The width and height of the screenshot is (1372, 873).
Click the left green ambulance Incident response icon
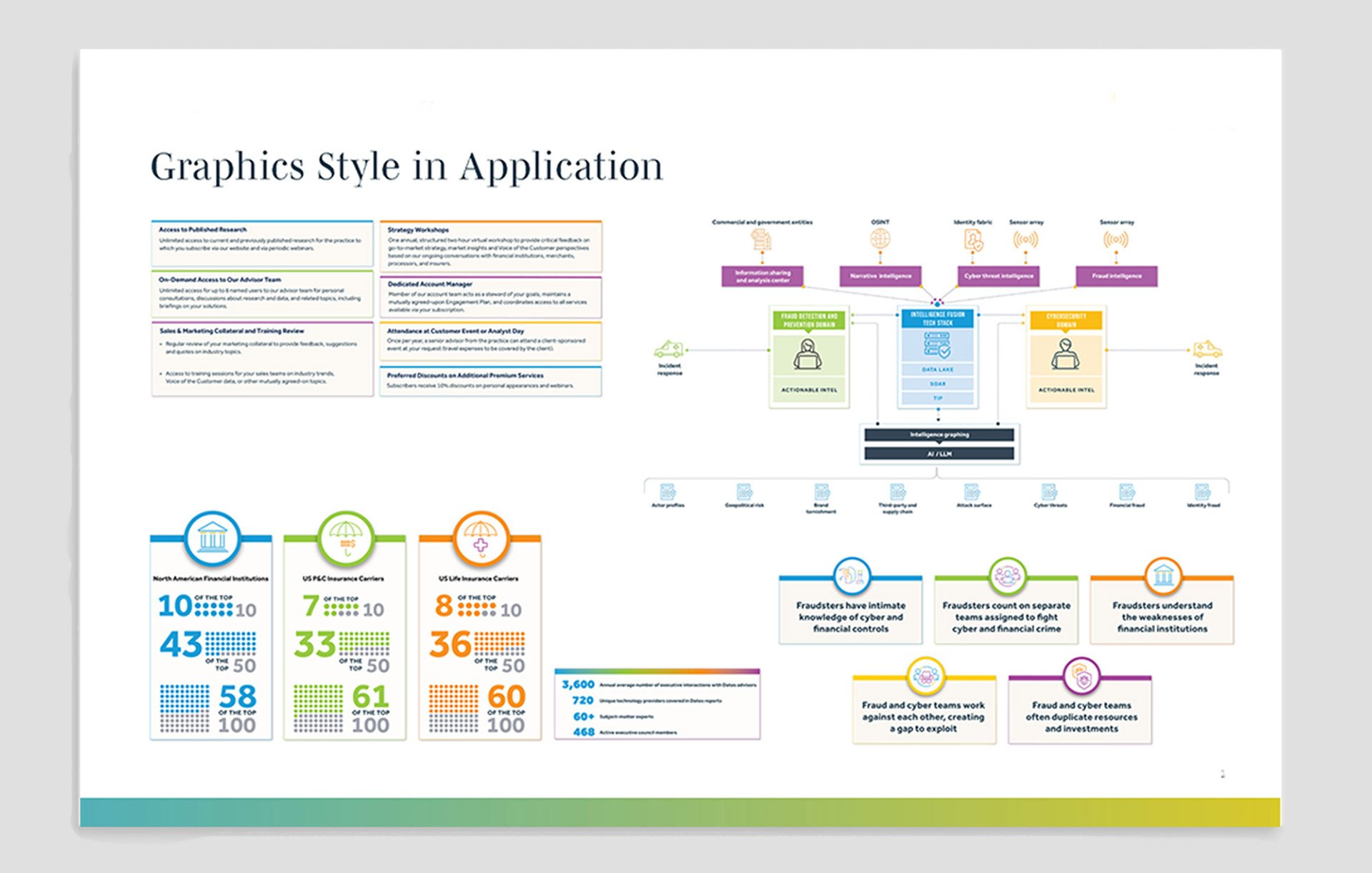coord(669,350)
